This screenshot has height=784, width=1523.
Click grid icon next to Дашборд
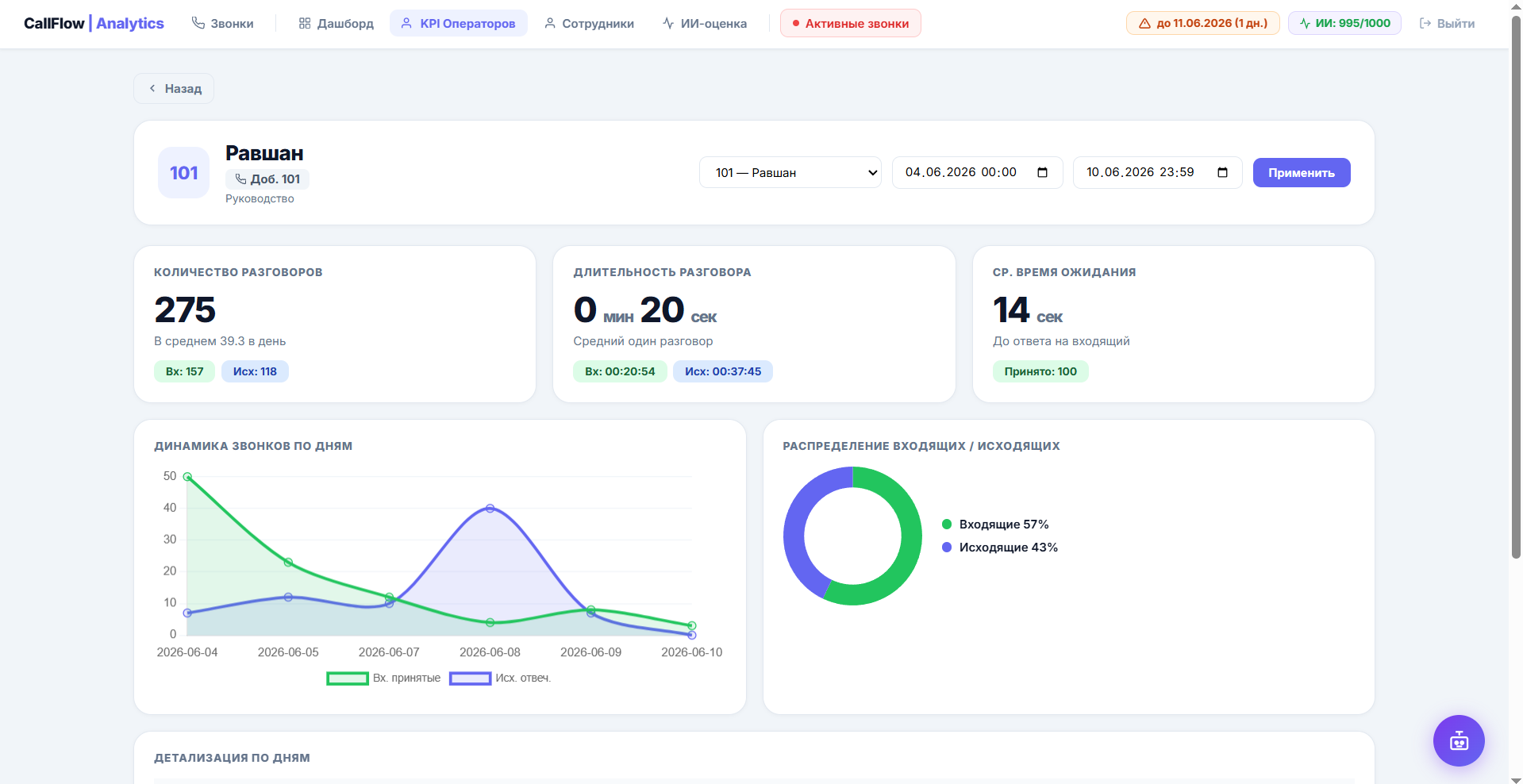click(x=305, y=24)
